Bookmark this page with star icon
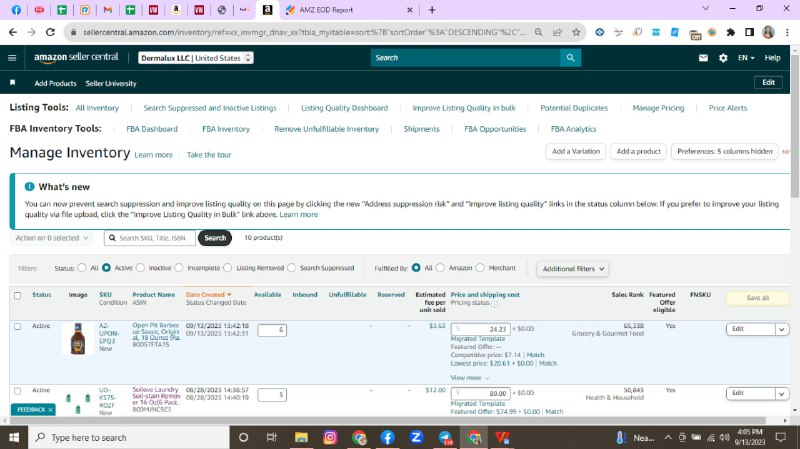Image resolution: width=800 pixels, height=449 pixels. point(576,32)
